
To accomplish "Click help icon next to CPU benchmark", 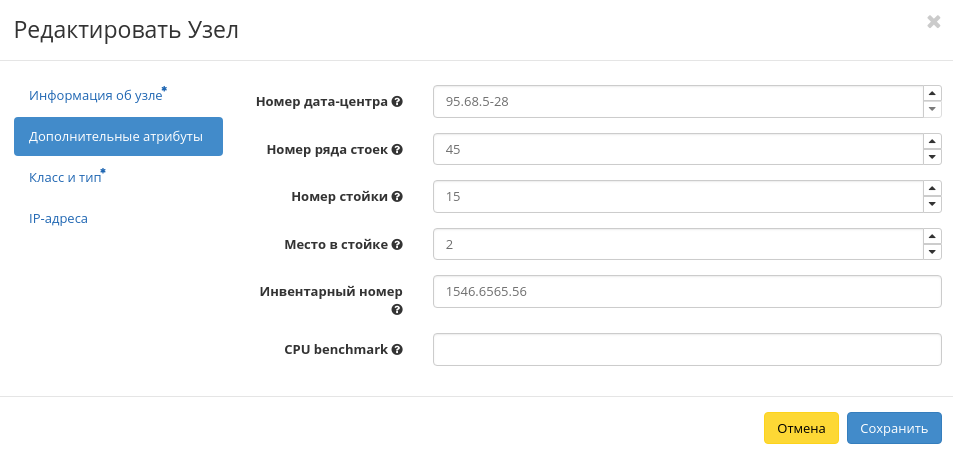I will [397, 350].
